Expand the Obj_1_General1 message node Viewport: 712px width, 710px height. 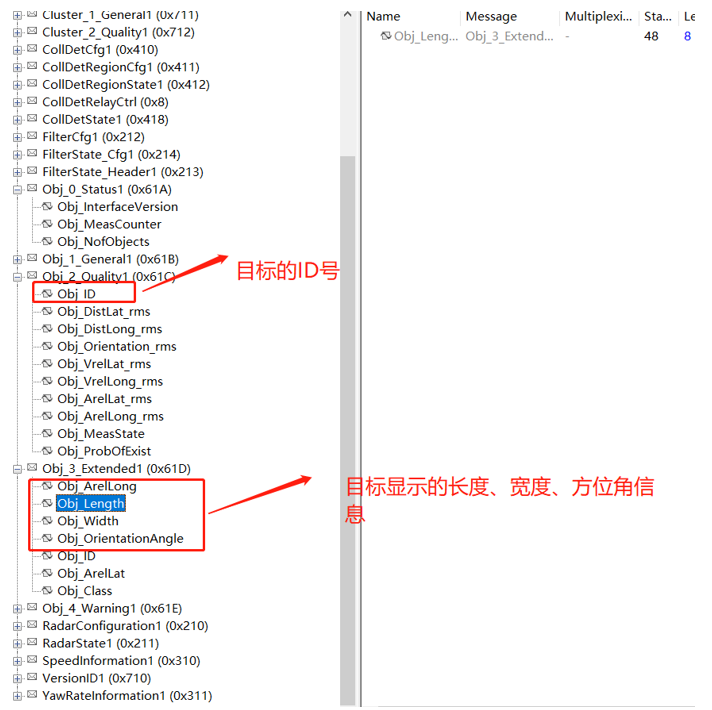click(x=17, y=259)
